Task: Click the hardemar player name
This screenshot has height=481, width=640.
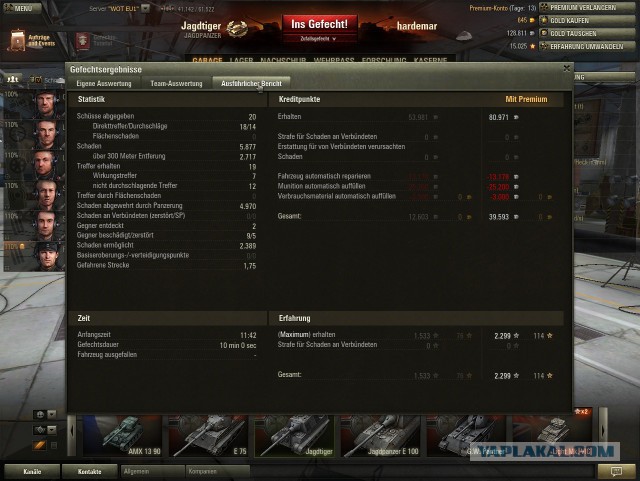Action: pos(417,26)
